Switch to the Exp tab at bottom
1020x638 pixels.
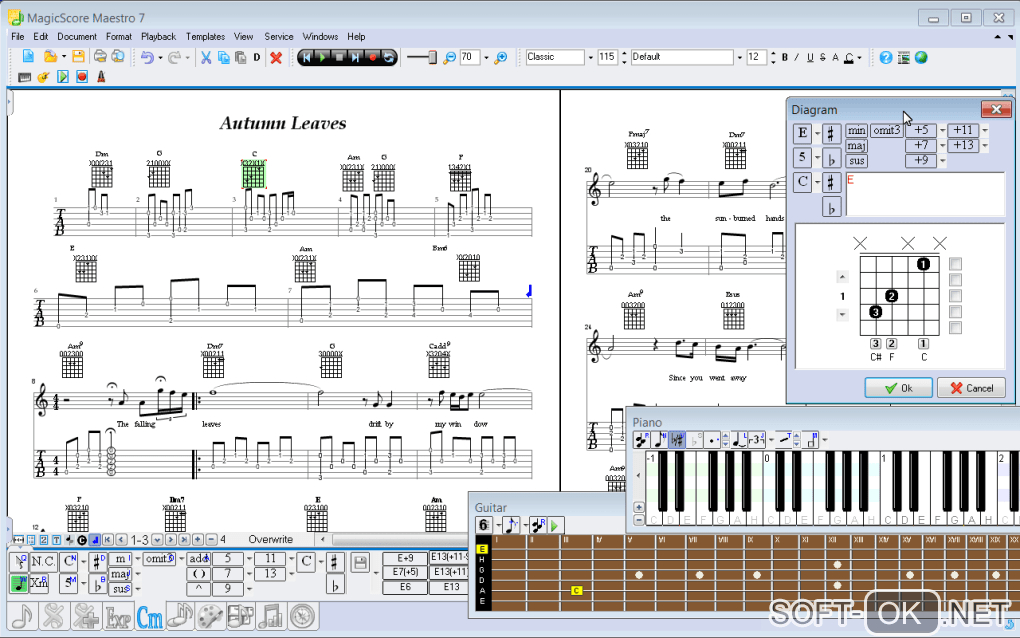118,617
